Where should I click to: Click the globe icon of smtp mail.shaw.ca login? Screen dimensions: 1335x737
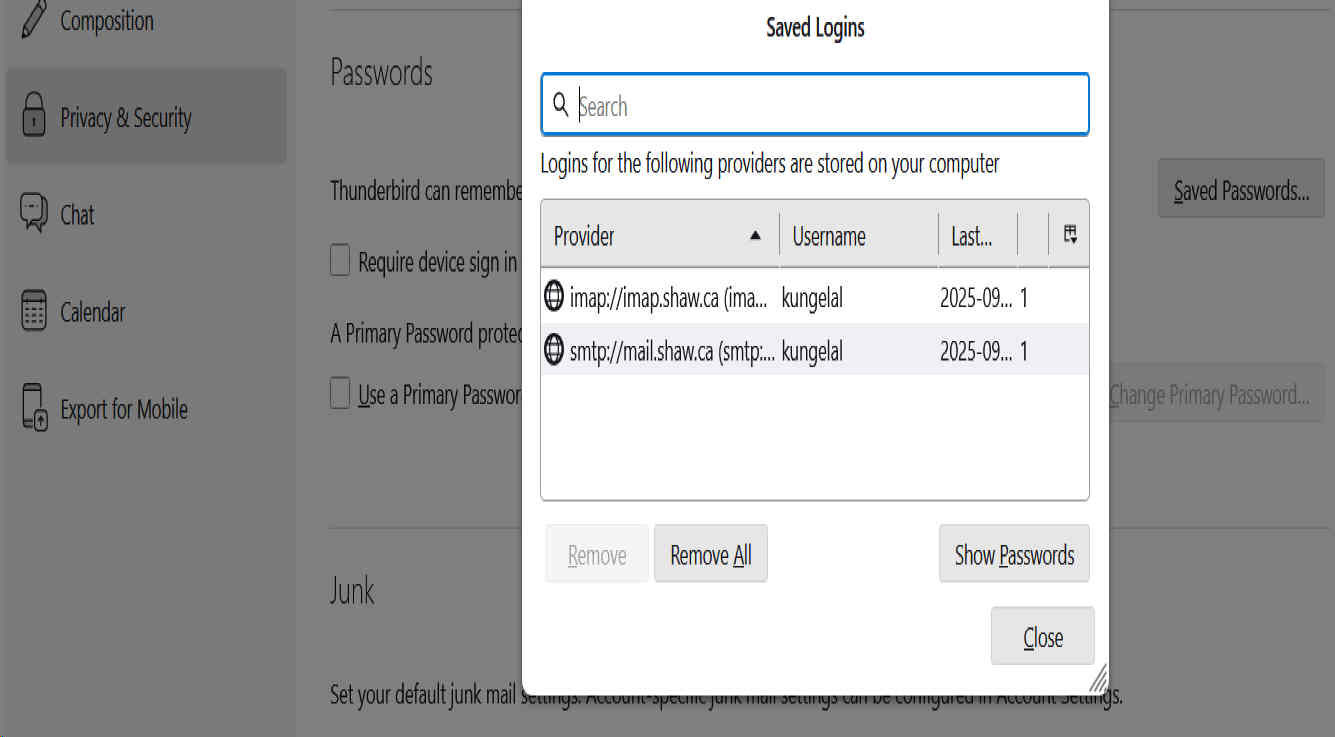pos(554,351)
